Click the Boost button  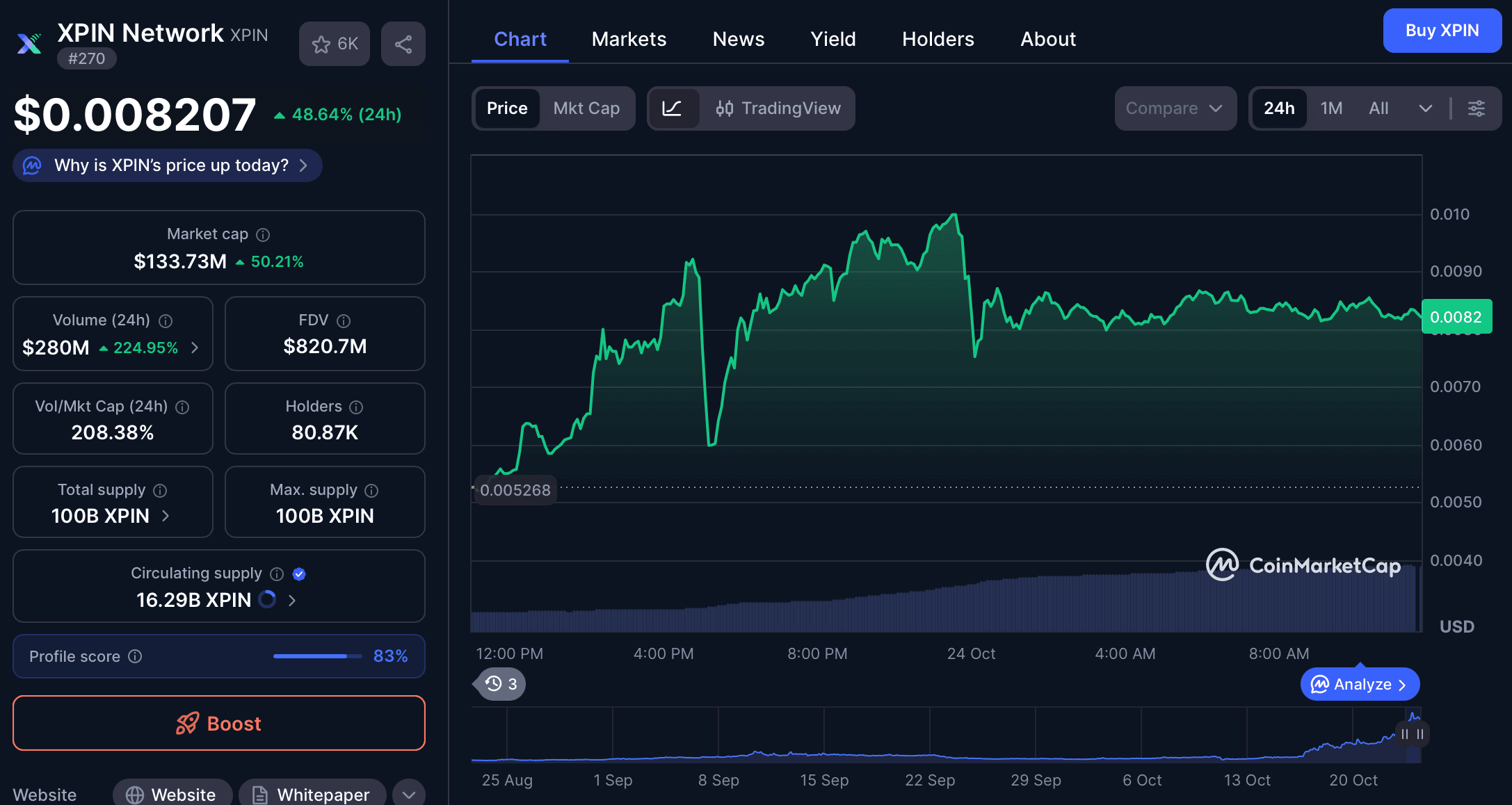[x=218, y=723]
